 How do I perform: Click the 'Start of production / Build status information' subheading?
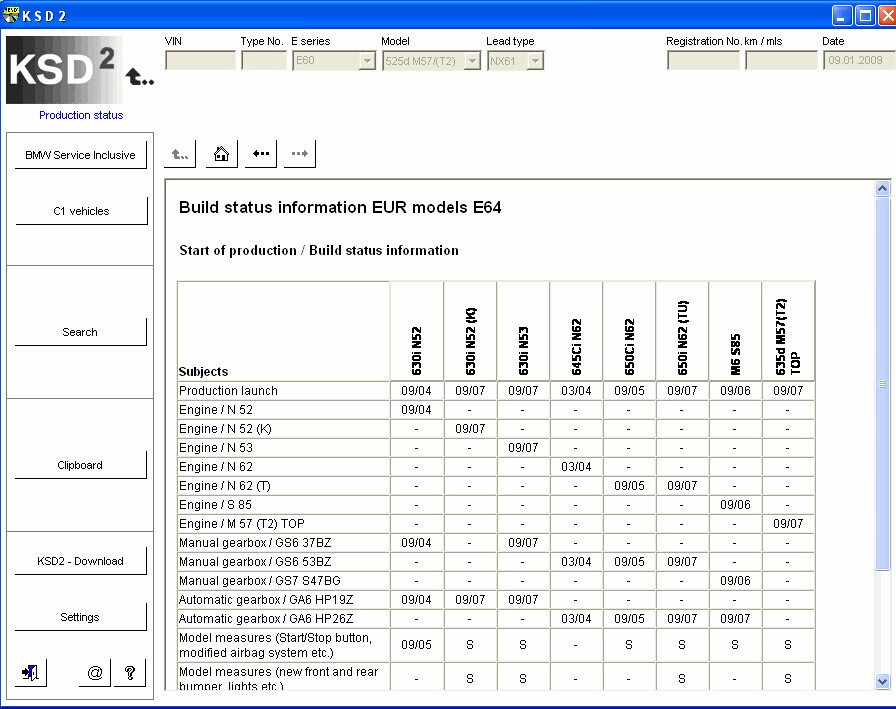pos(319,250)
